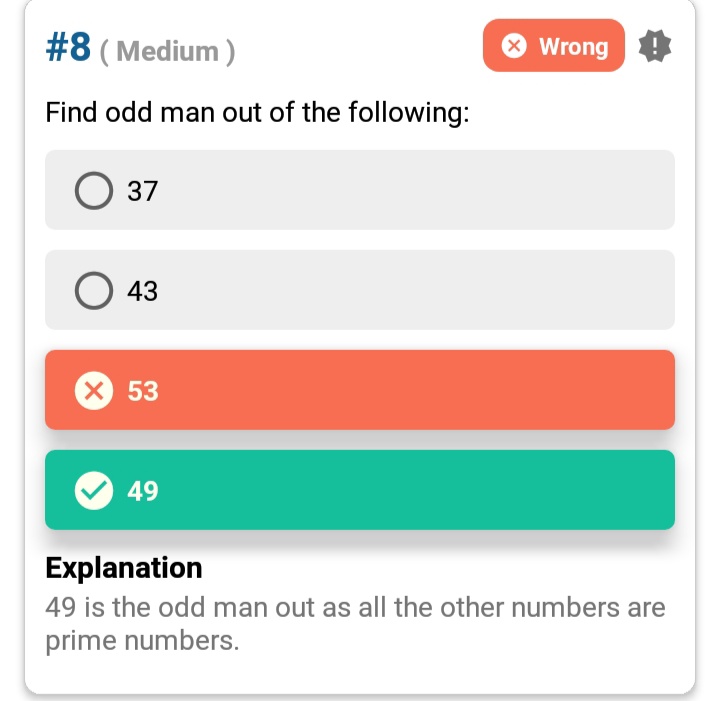This screenshot has height=701, width=720.
Task: Tap the "Wrong" text in the badge
Action: pyautogui.click(x=573, y=46)
